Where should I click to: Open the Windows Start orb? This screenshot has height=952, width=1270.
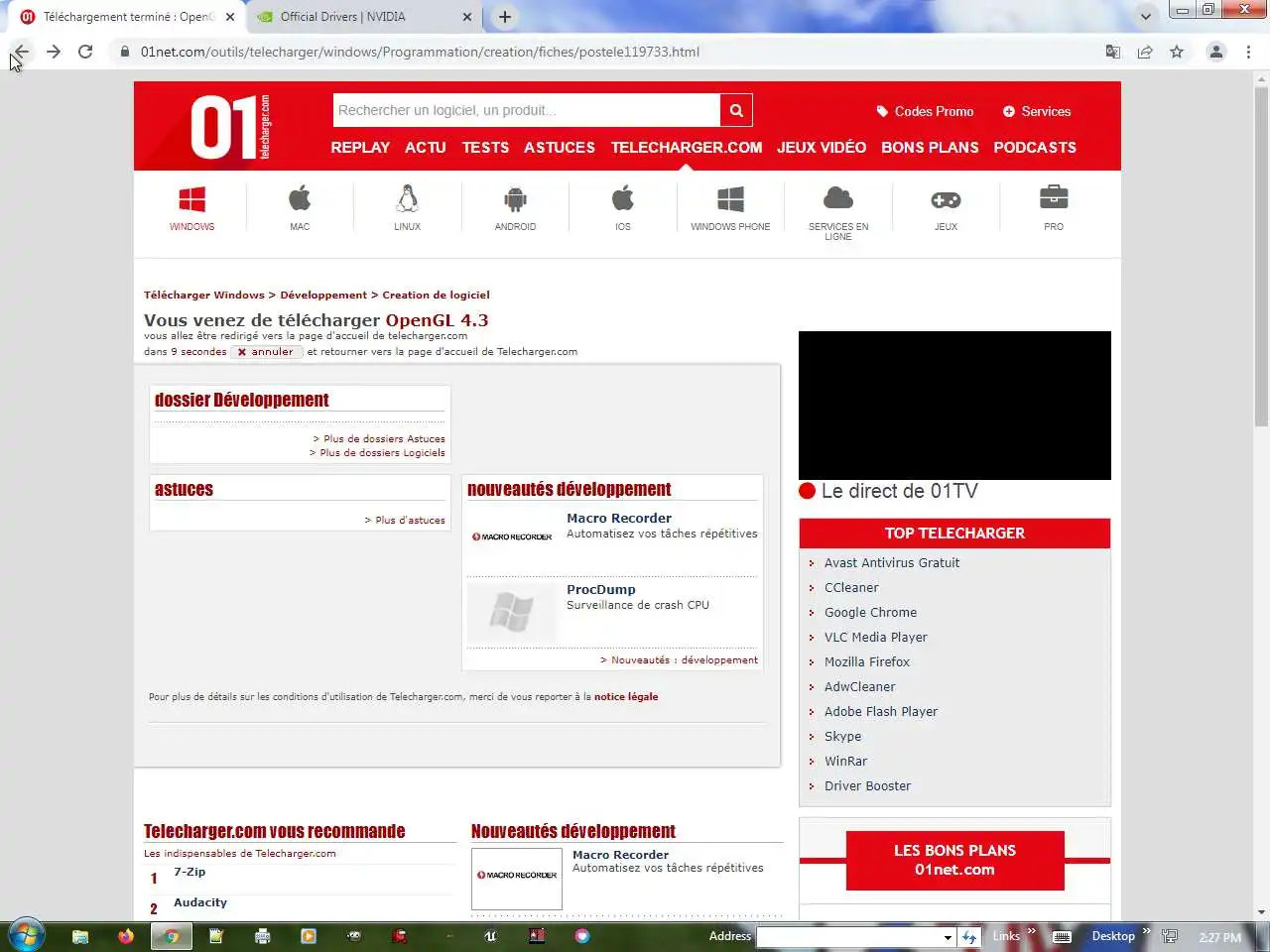pyautogui.click(x=25, y=935)
